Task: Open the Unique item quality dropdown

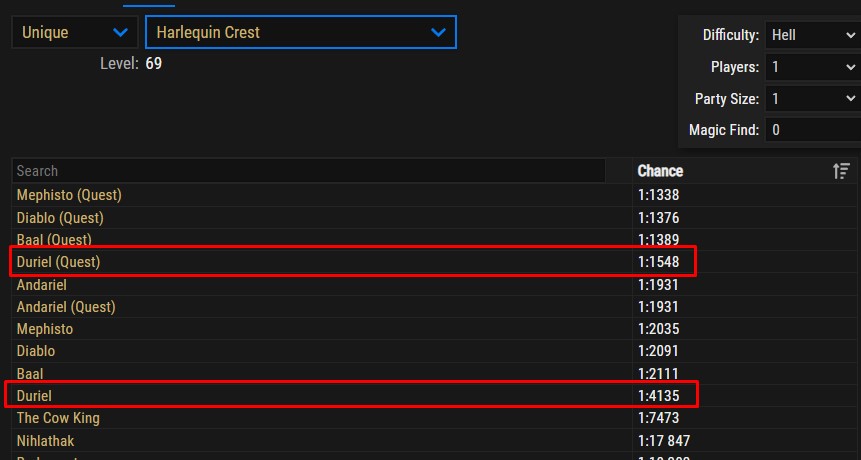Action: pyautogui.click(x=75, y=32)
